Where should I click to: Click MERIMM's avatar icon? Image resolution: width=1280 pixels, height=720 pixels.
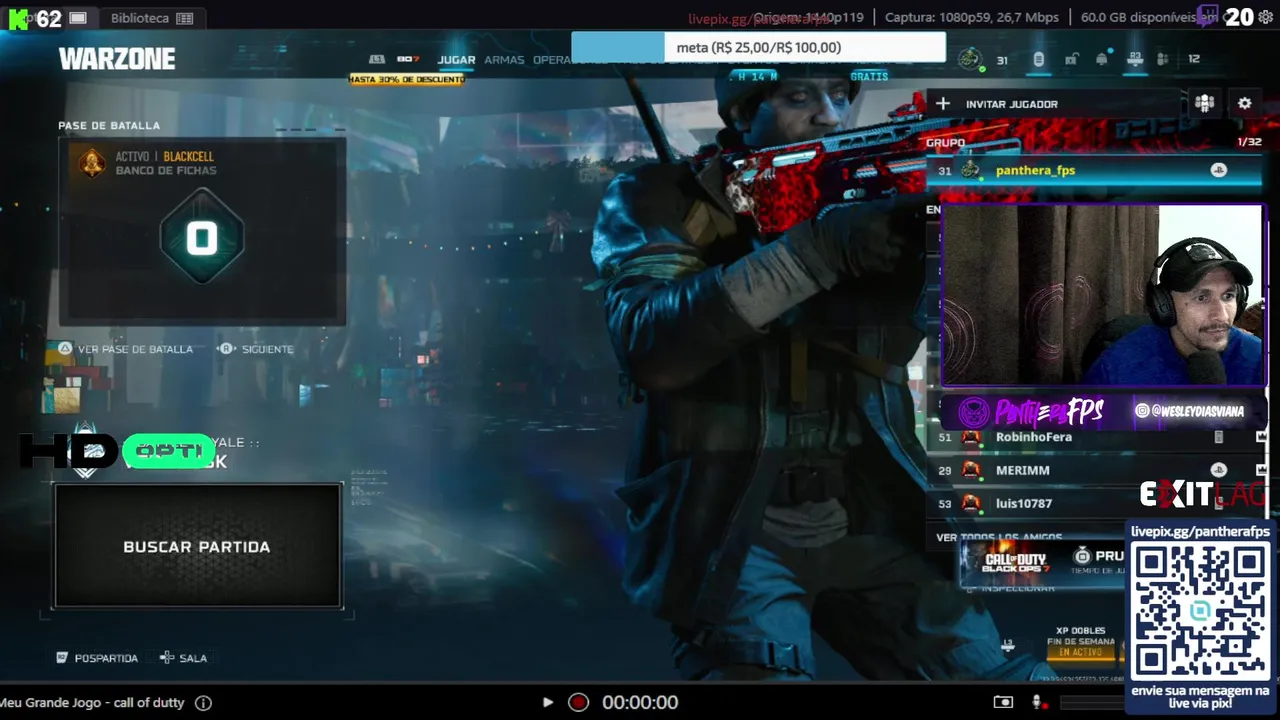pos(970,470)
